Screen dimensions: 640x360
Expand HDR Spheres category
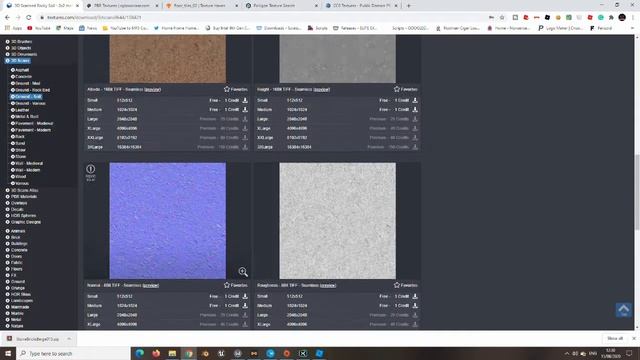pyautogui.click(x=8, y=216)
